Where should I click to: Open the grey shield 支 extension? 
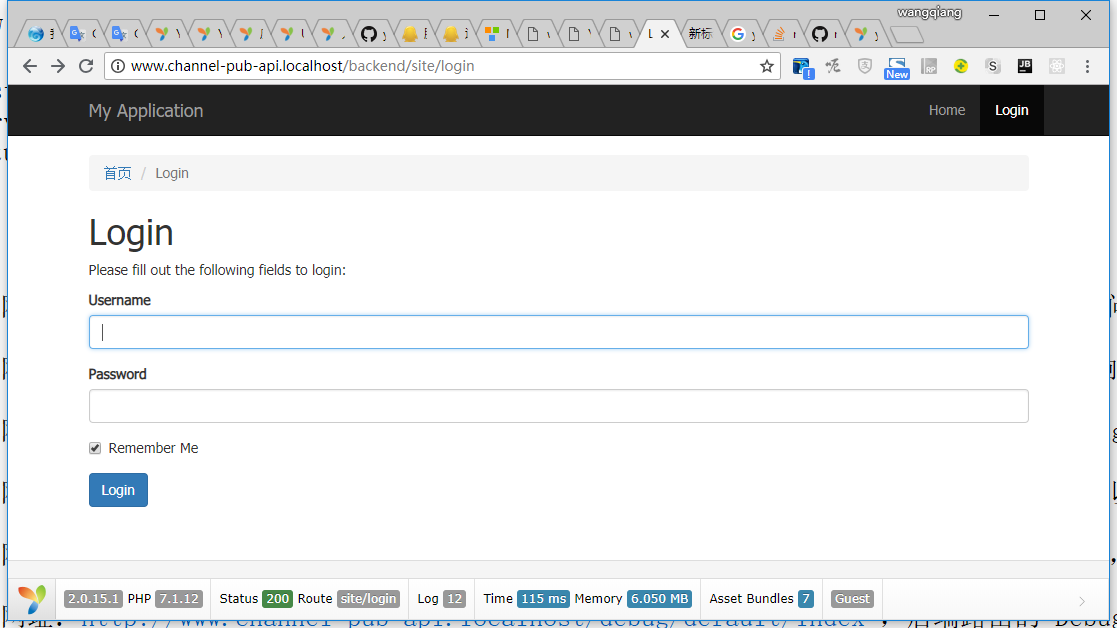click(865, 66)
